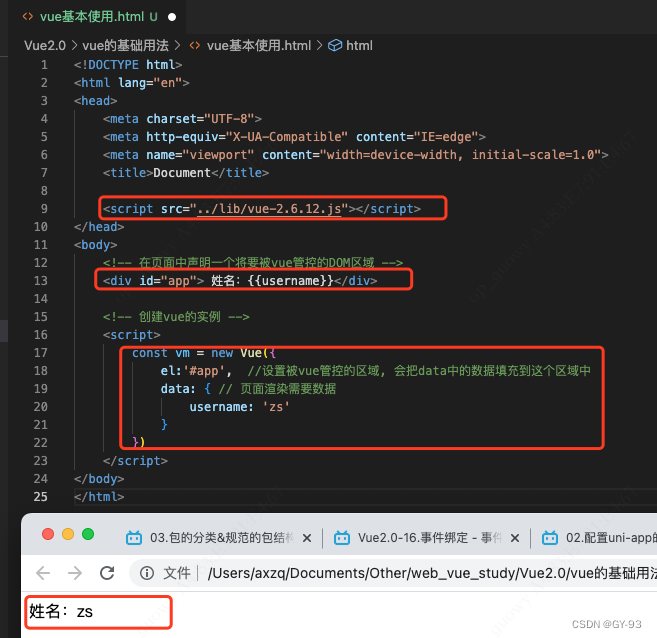Click line number 9 in gutter

44,209
